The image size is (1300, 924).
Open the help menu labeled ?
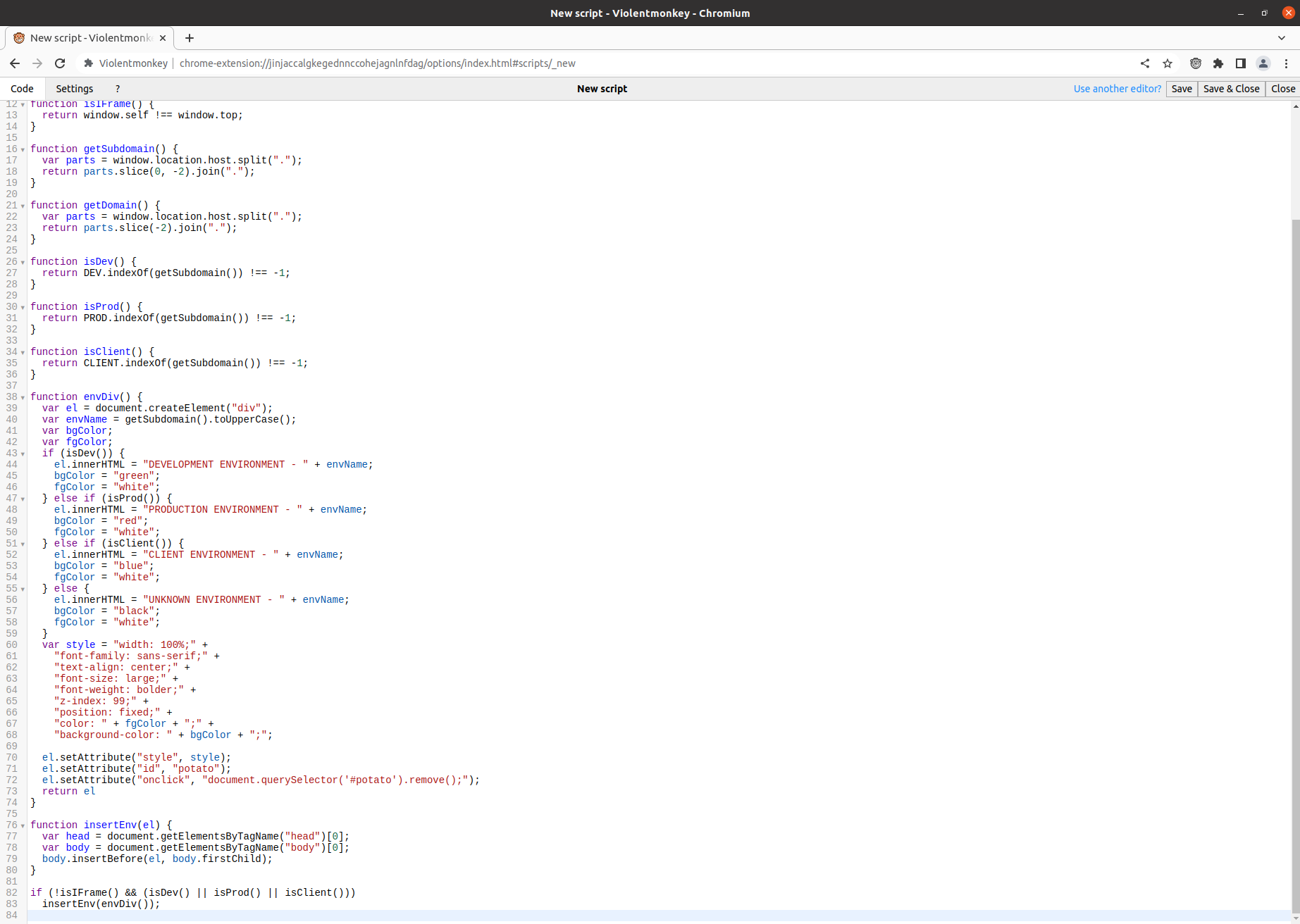pyautogui.click(x=117, y=89)
